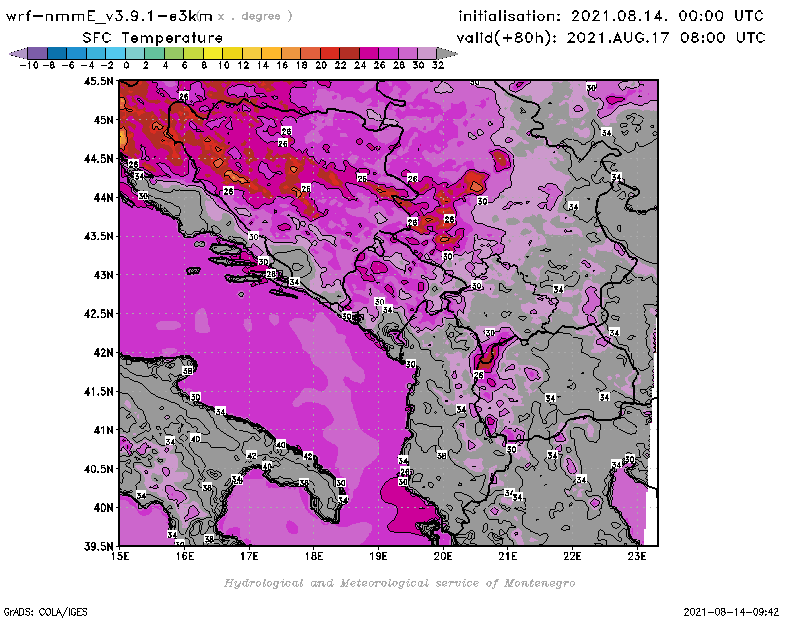Pick the 14 to 16 orange legend swatch
Image resolution: width=800 pixels, height=618 pixels.
(271, 53)
